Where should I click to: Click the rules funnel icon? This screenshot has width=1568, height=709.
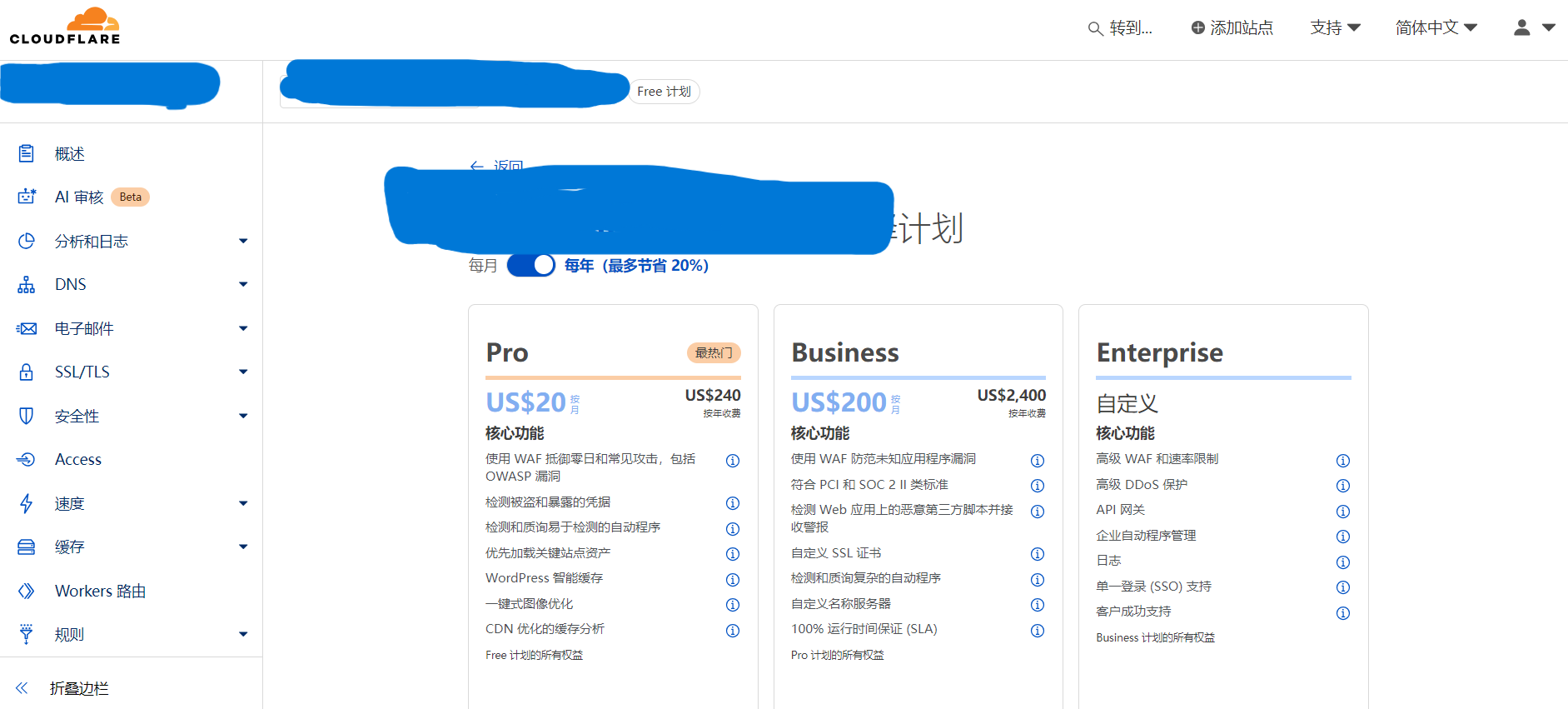click(27, 634)
